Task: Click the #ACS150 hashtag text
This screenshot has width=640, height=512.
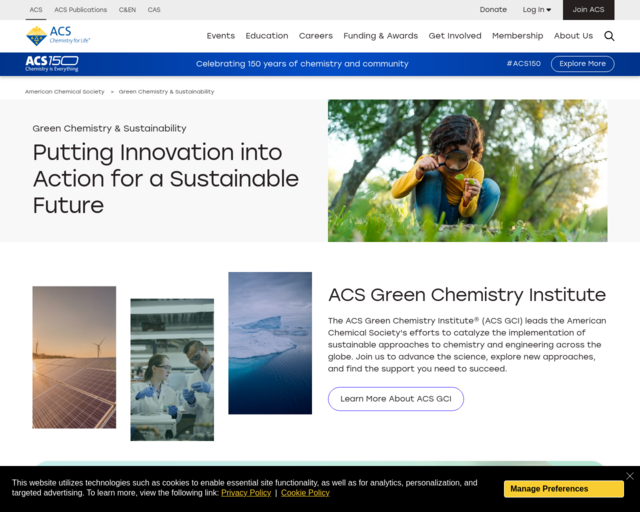Action: point(524,64)
